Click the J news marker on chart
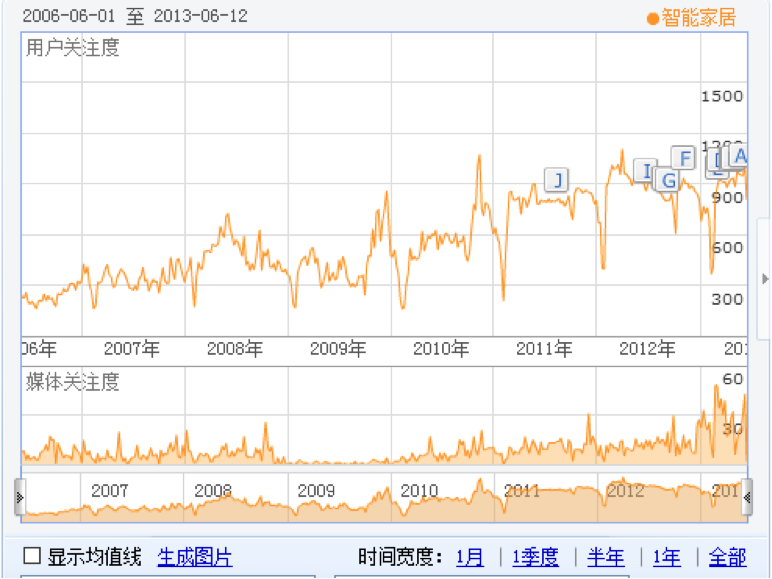The image size is (772, 579). coord(556,180)
